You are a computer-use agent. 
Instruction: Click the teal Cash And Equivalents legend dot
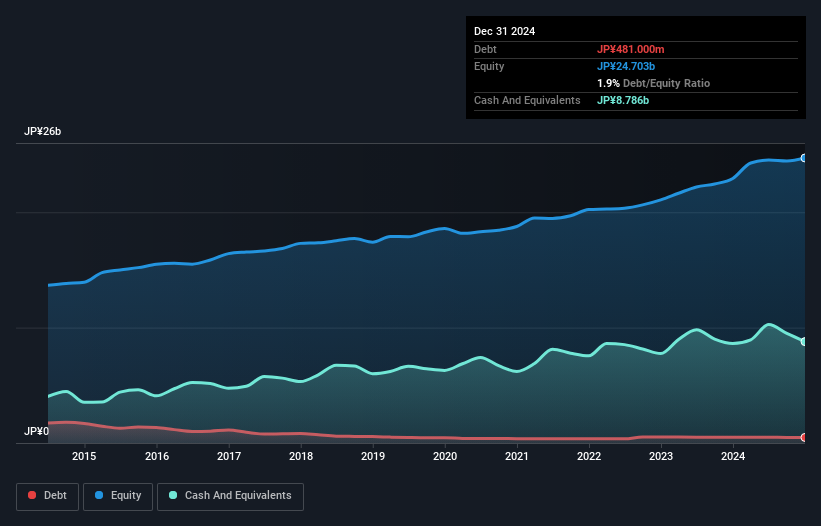tap(173, 495)
